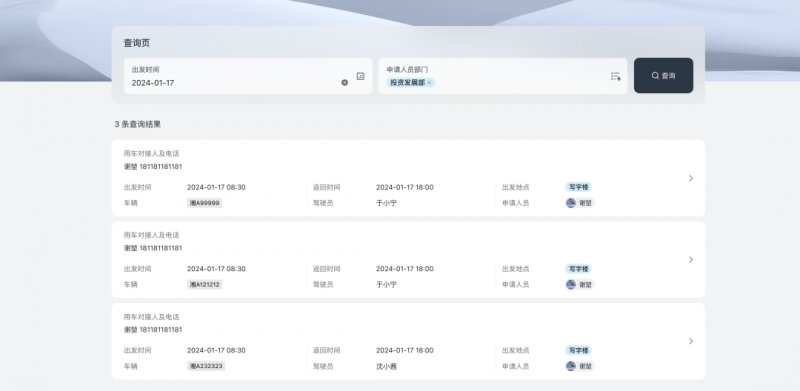Expand second record with chevron arrow

(x=691, y=260)
